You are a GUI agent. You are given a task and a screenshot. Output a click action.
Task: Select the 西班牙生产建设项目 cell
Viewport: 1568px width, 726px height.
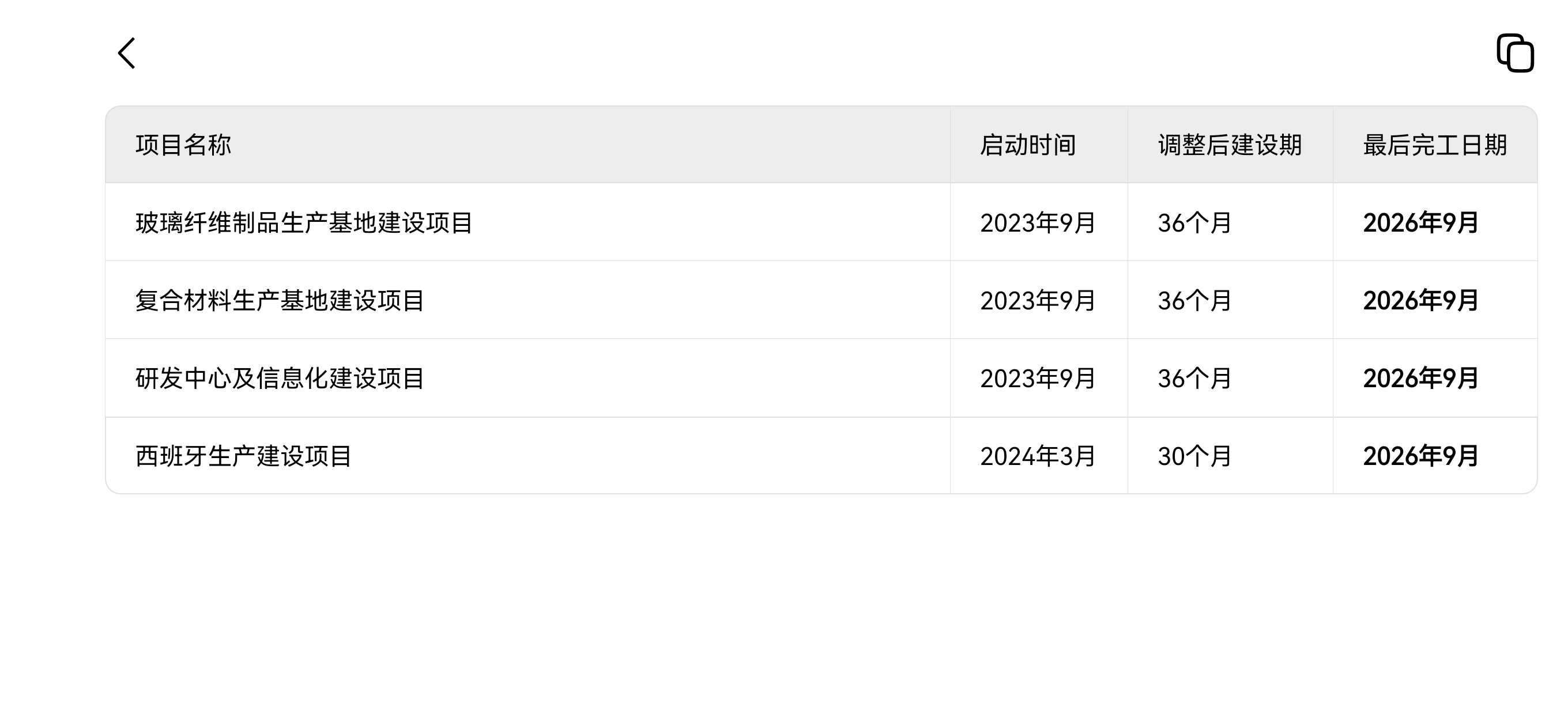tap(243, 456)
